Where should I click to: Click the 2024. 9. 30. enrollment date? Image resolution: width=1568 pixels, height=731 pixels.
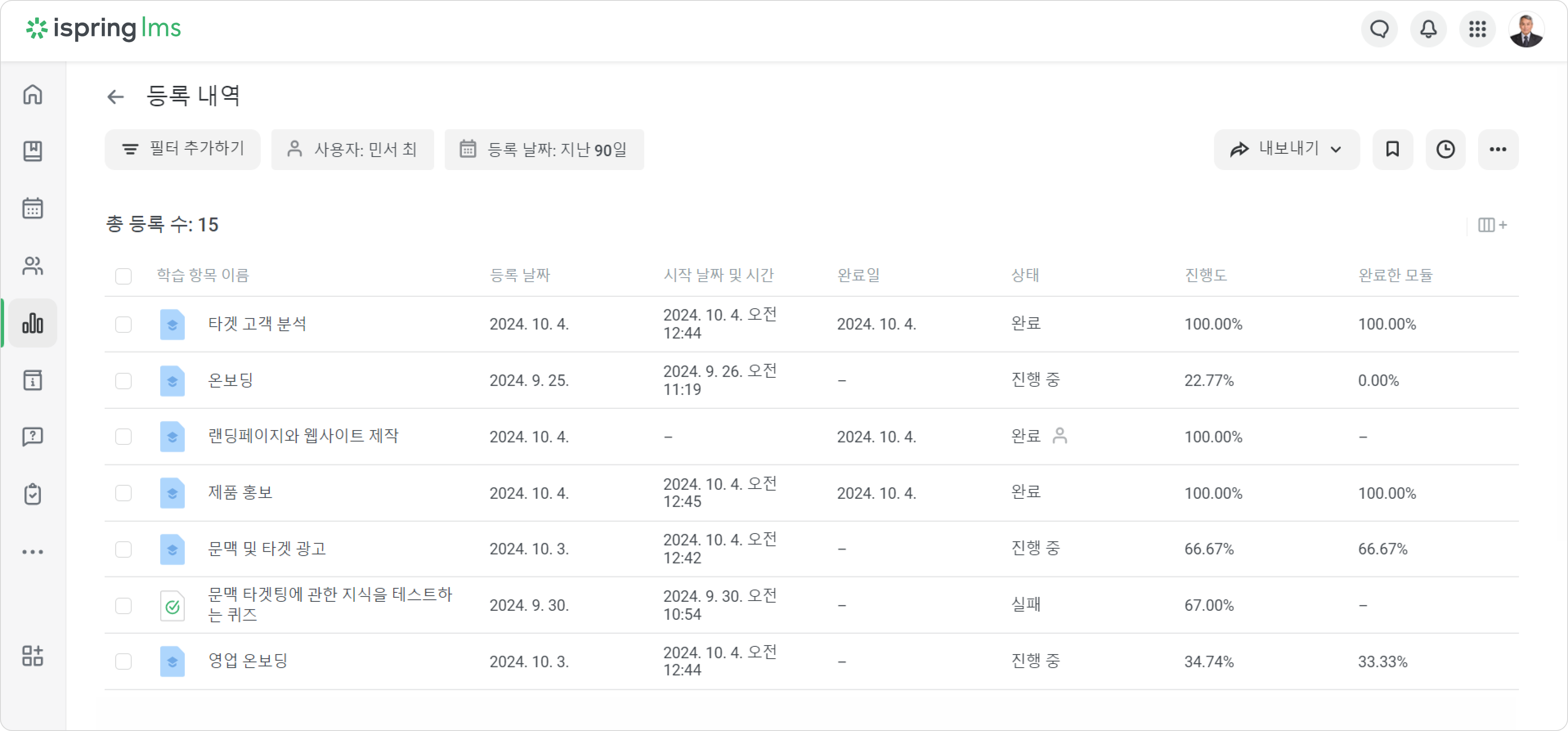click(529, 606)
